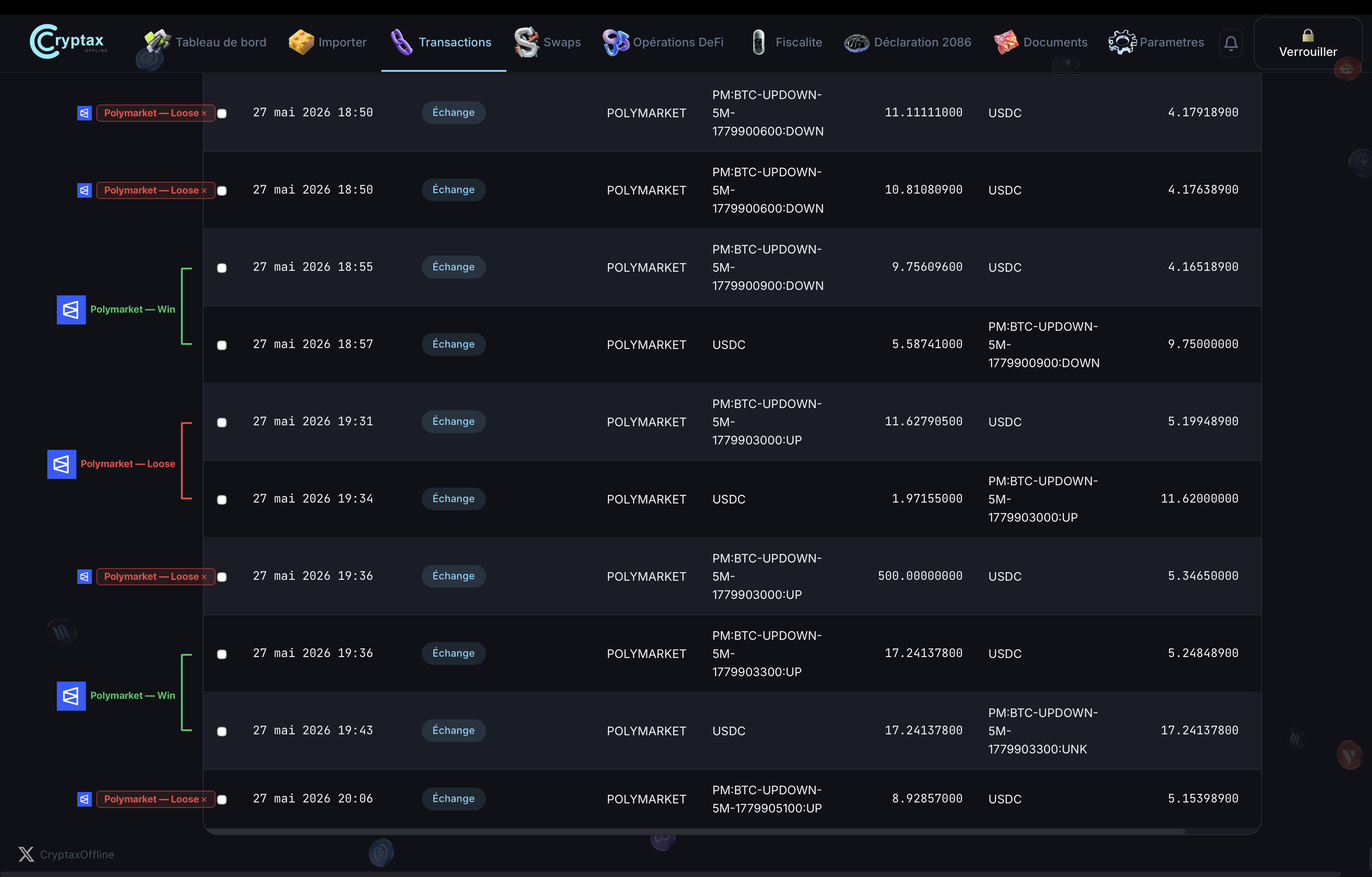Image resolution: width=1372 pixels, height=877 pixels.
Task: Click amount 1.97155000
Action: click(927, 498)
